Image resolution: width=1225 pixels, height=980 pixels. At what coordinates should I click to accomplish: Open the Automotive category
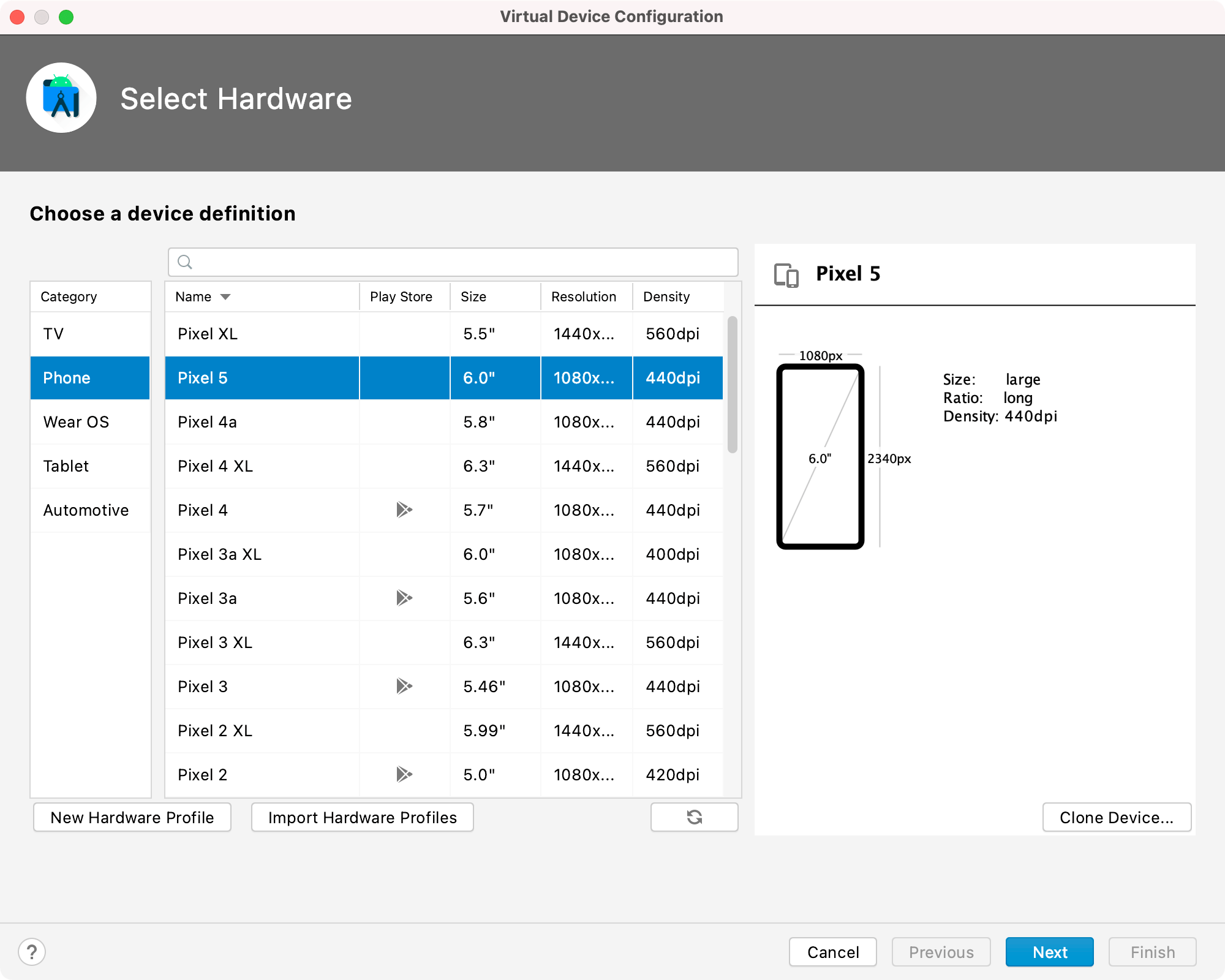[x=86, y=510]
